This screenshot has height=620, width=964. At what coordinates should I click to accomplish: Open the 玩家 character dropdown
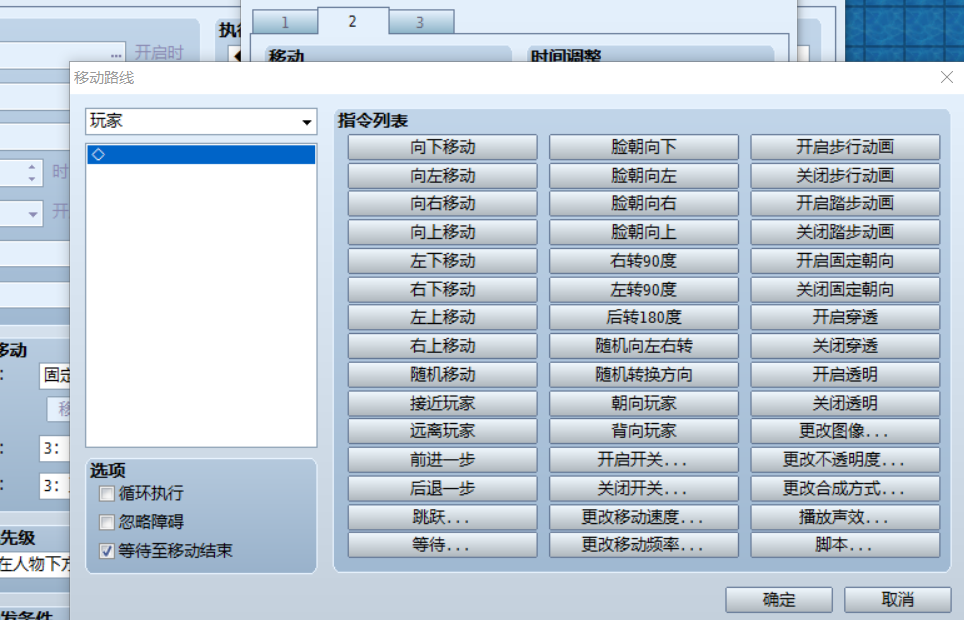[x=201, y=121]
